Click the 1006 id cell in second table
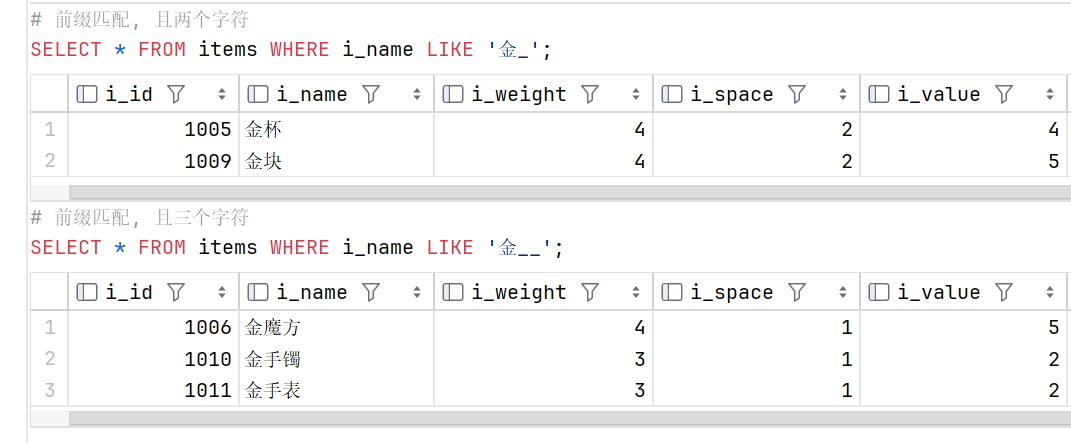Viewport: 1071px width, 443px height. point(154,328)
